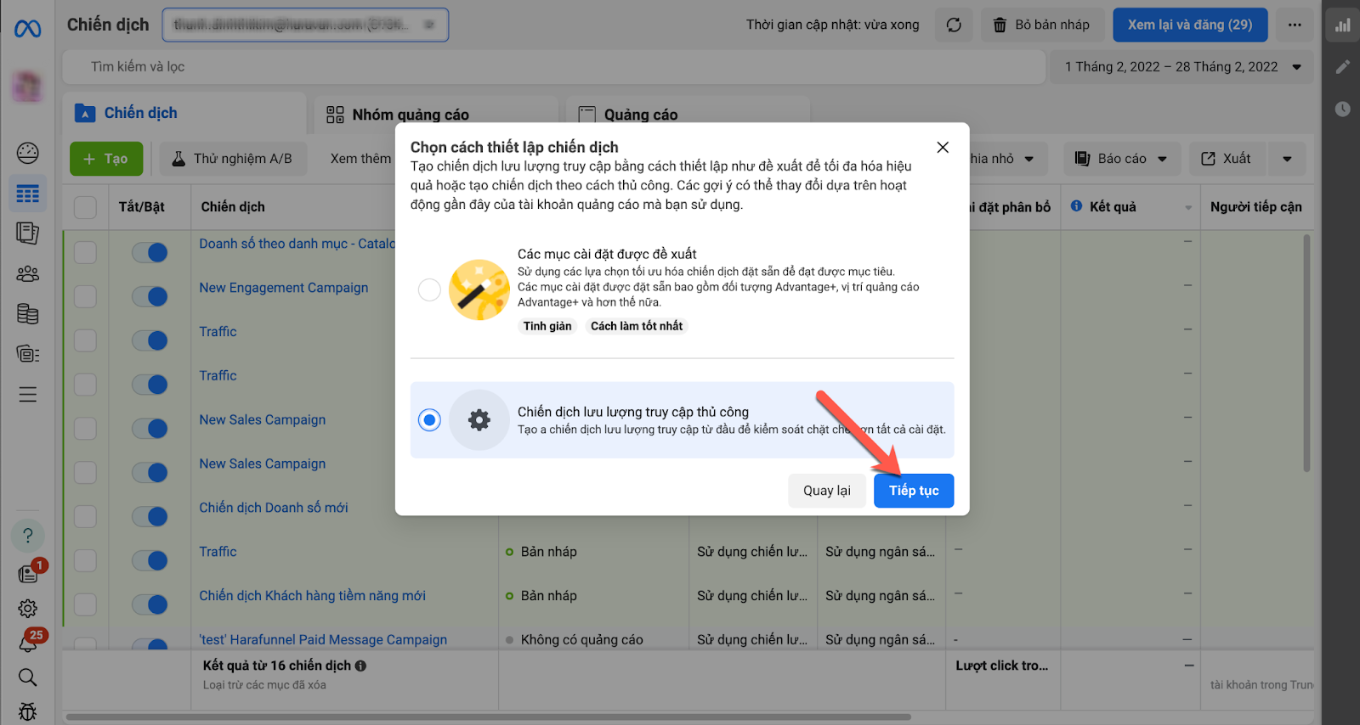The height and width of the screenshot is (725, 1360).
Task: Open the help question mark icon
Action: pos(28,535)
